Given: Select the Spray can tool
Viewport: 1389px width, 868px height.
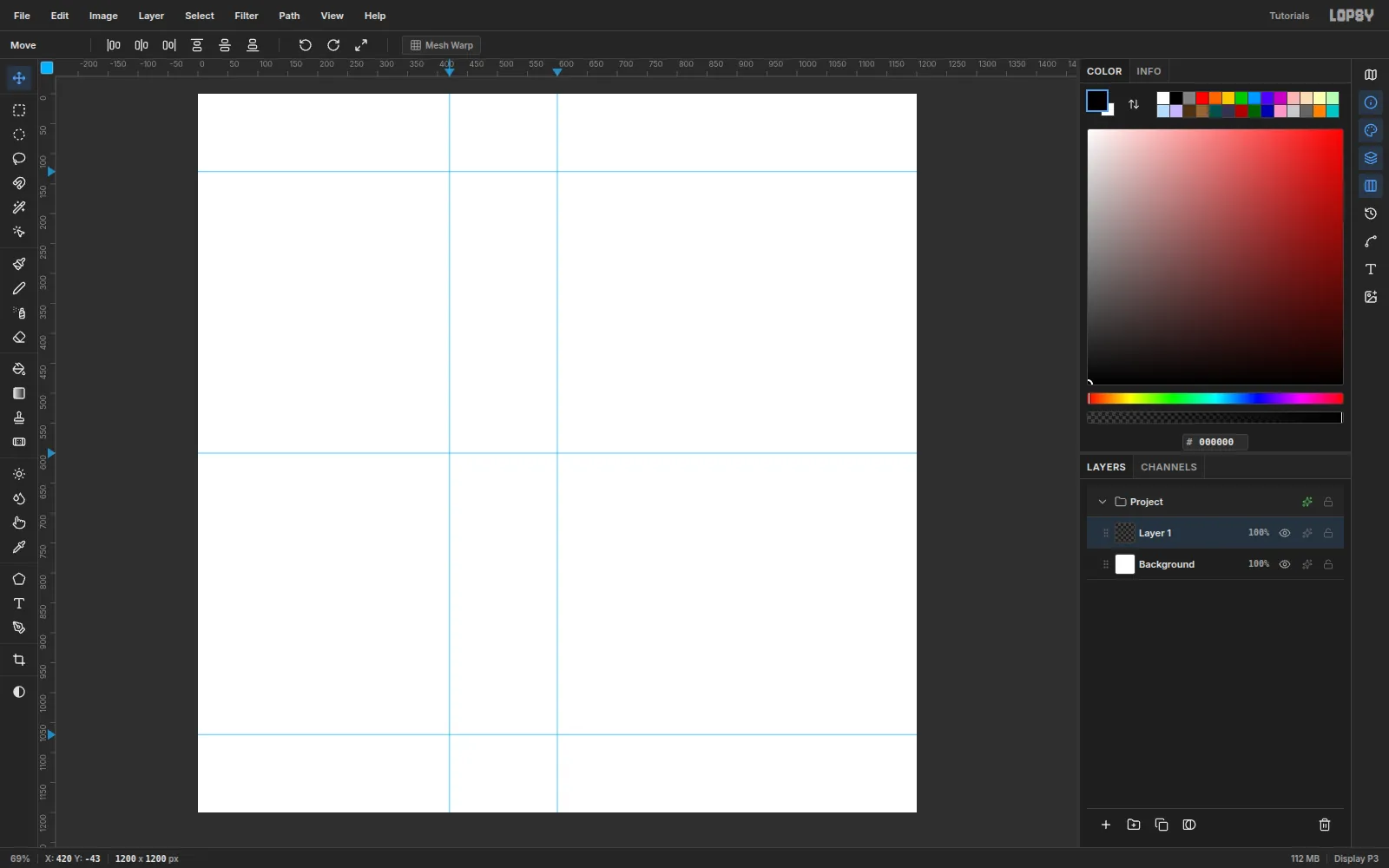Looking at the screenshot, I should point(18,312).
